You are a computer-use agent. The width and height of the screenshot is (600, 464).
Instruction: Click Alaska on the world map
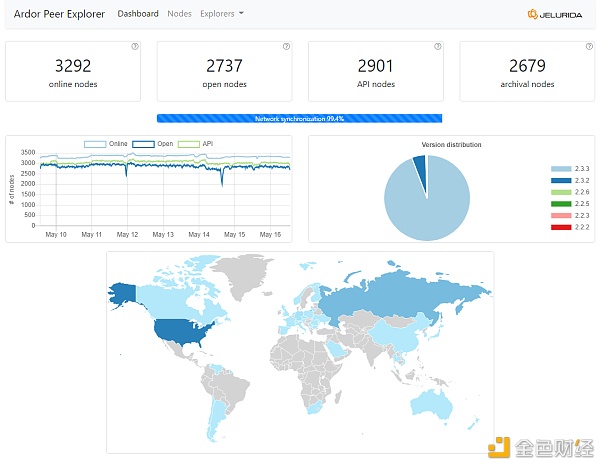click(123, 294)
